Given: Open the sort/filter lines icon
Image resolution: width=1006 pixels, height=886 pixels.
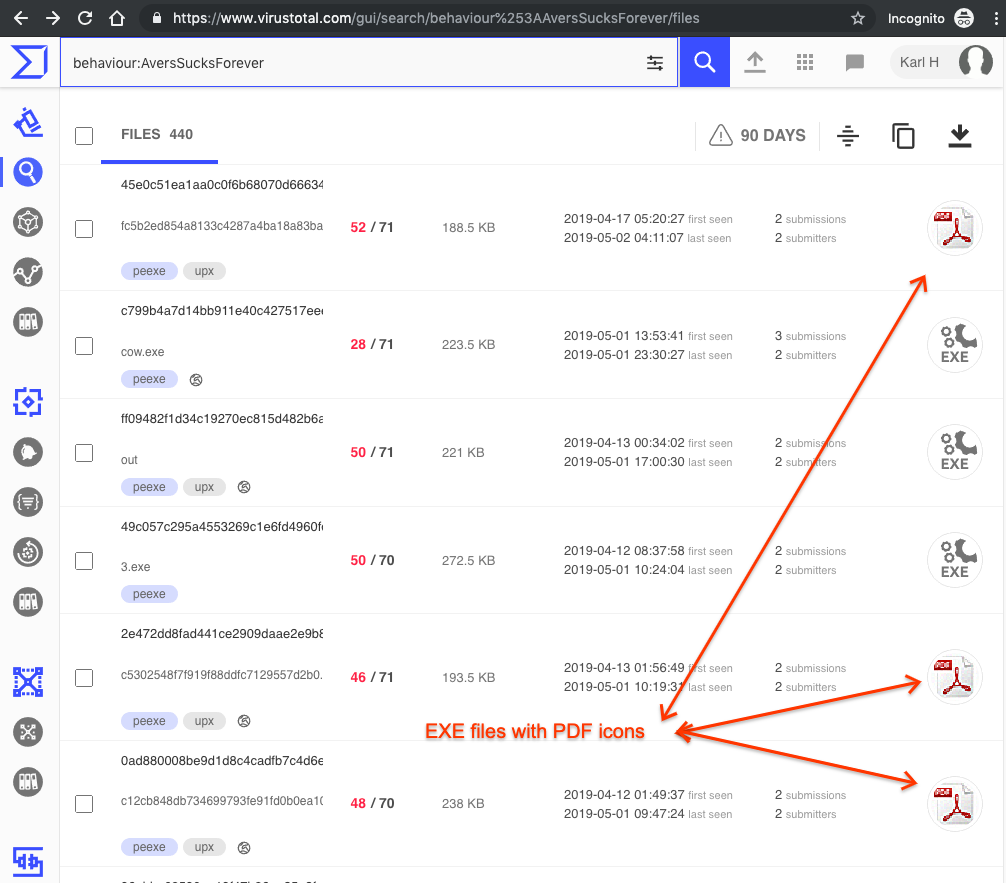Looking at the screenshot, I should point(848,135).
